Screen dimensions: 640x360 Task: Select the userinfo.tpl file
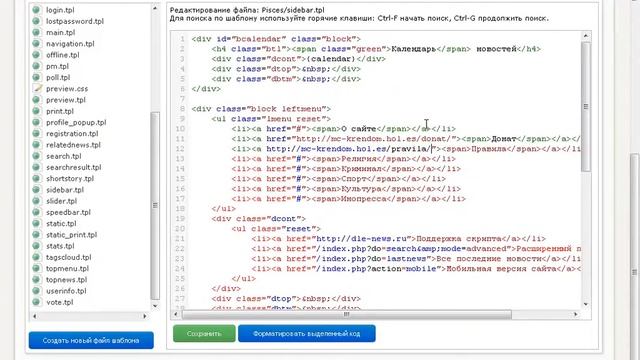tap(66, 291)
